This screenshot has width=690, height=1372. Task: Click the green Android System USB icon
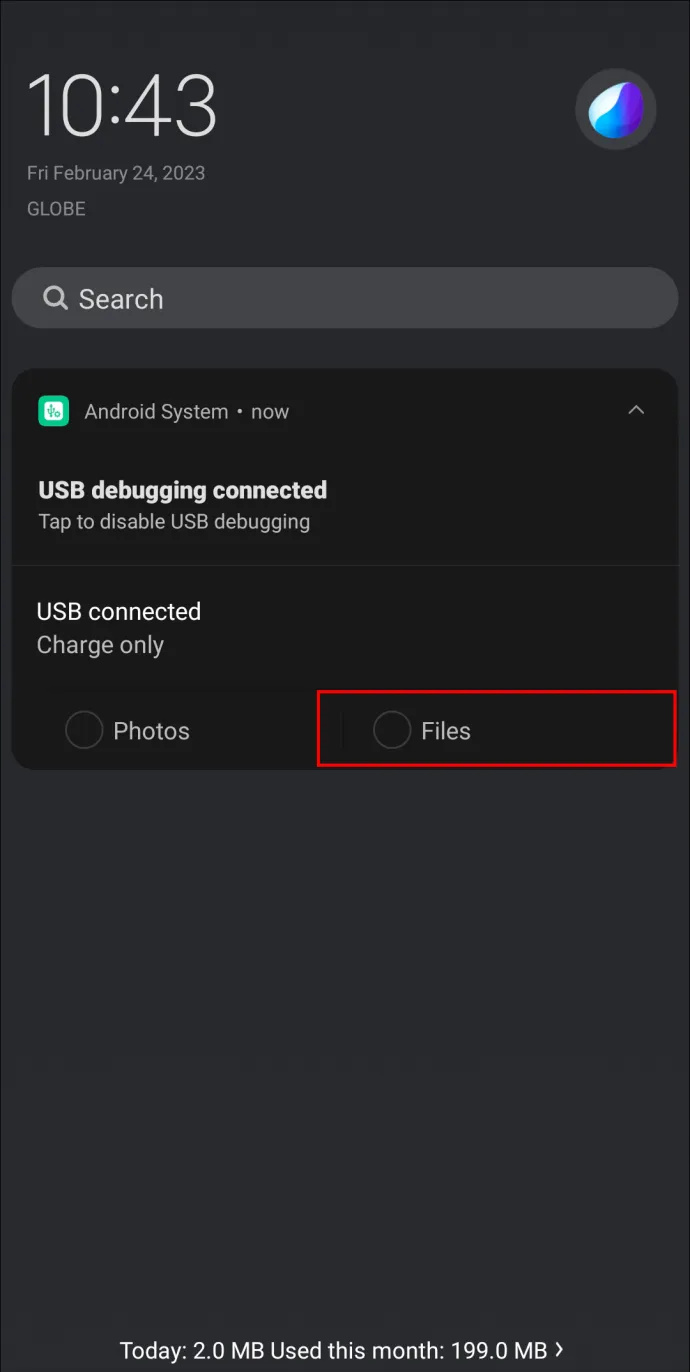click(x=53, y=411)
